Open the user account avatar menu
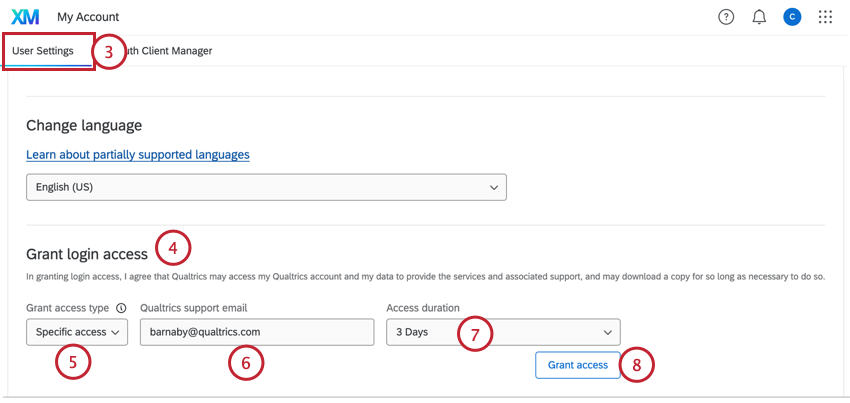The height and width of the screenshot is (403, 850). coord(792,17)
